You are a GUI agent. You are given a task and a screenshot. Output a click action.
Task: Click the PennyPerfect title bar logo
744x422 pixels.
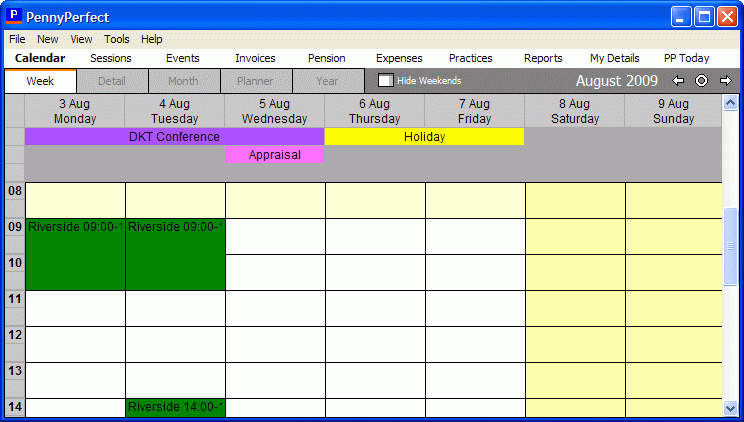14,17
